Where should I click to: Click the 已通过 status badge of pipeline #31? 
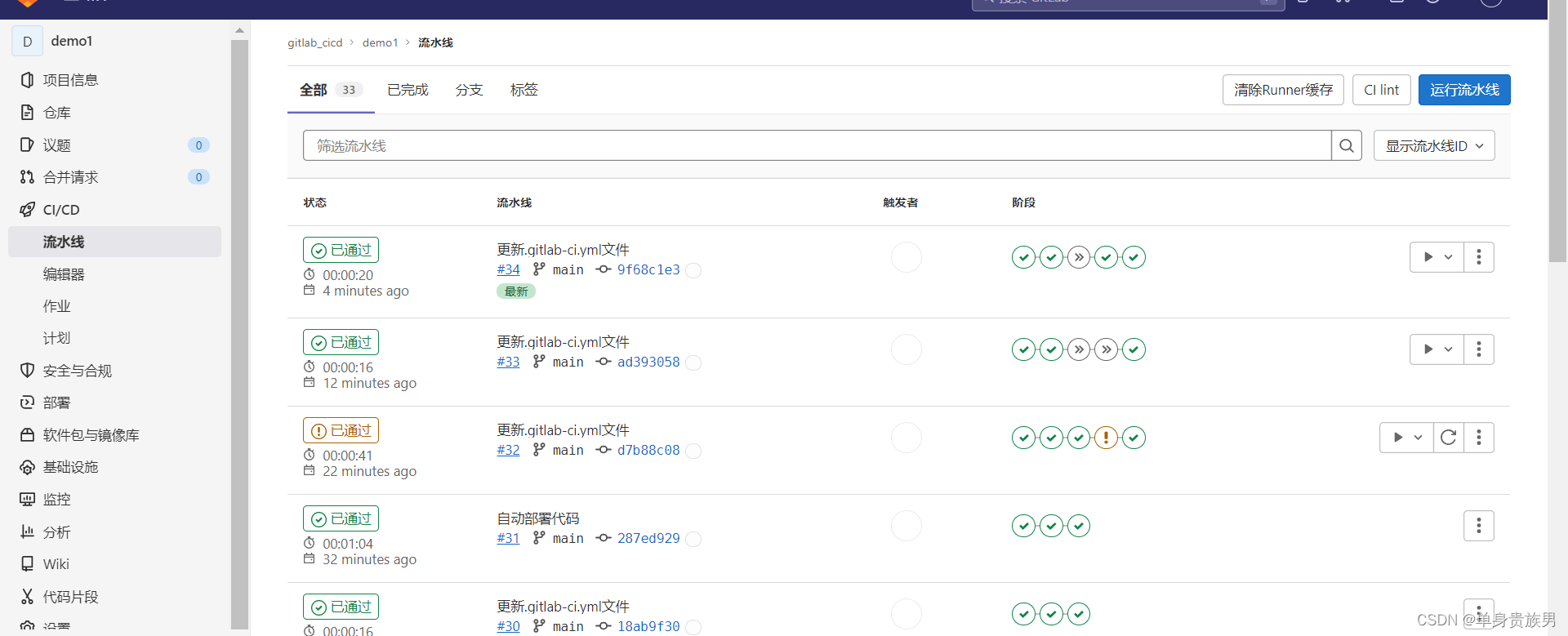coord(341,518)
